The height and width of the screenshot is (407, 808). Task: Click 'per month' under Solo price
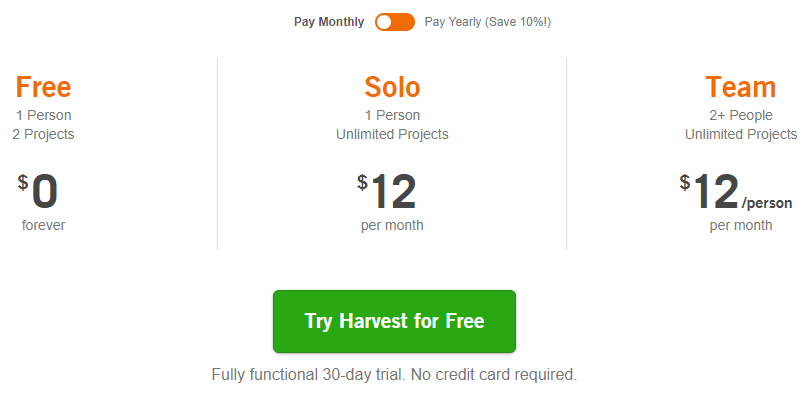pos(392,225)
